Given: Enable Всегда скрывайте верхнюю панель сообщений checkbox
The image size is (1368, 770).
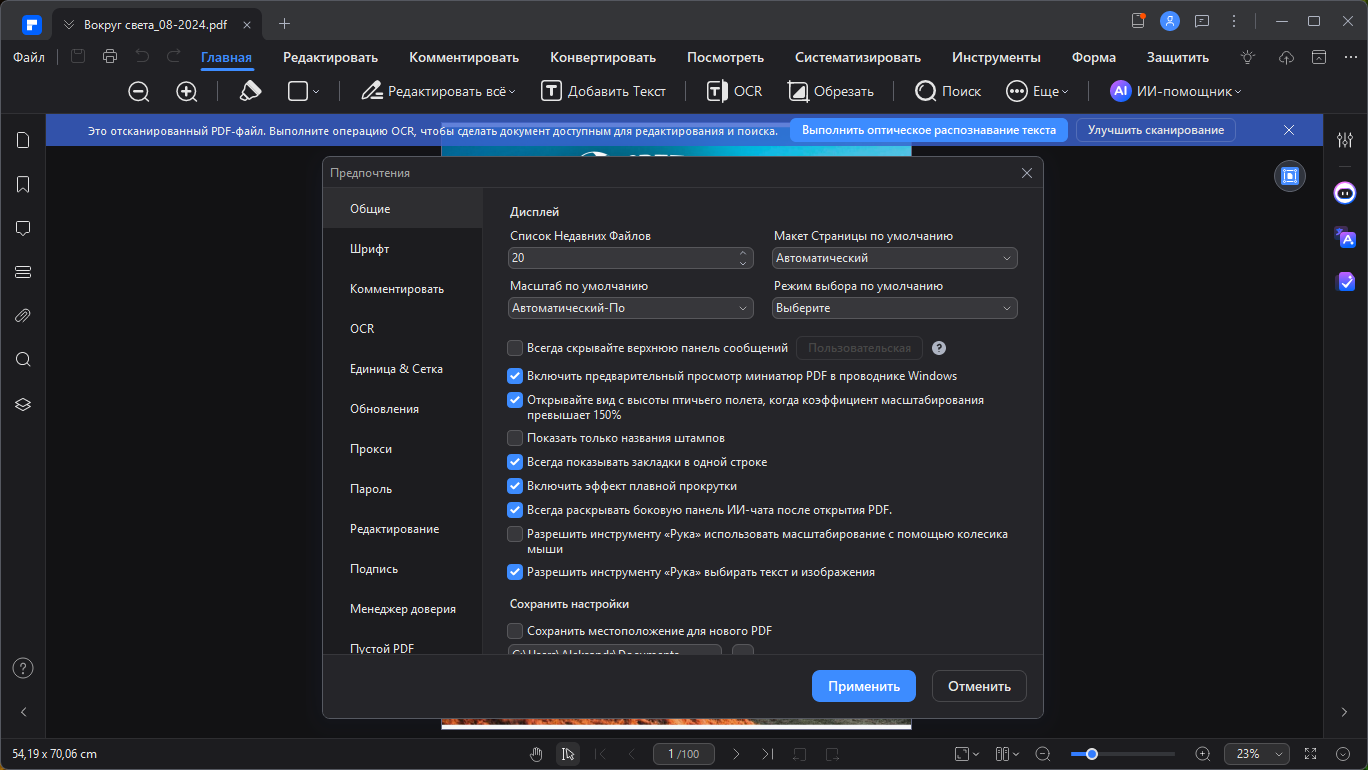Looking at the screenshot, I should click(515, 348).
